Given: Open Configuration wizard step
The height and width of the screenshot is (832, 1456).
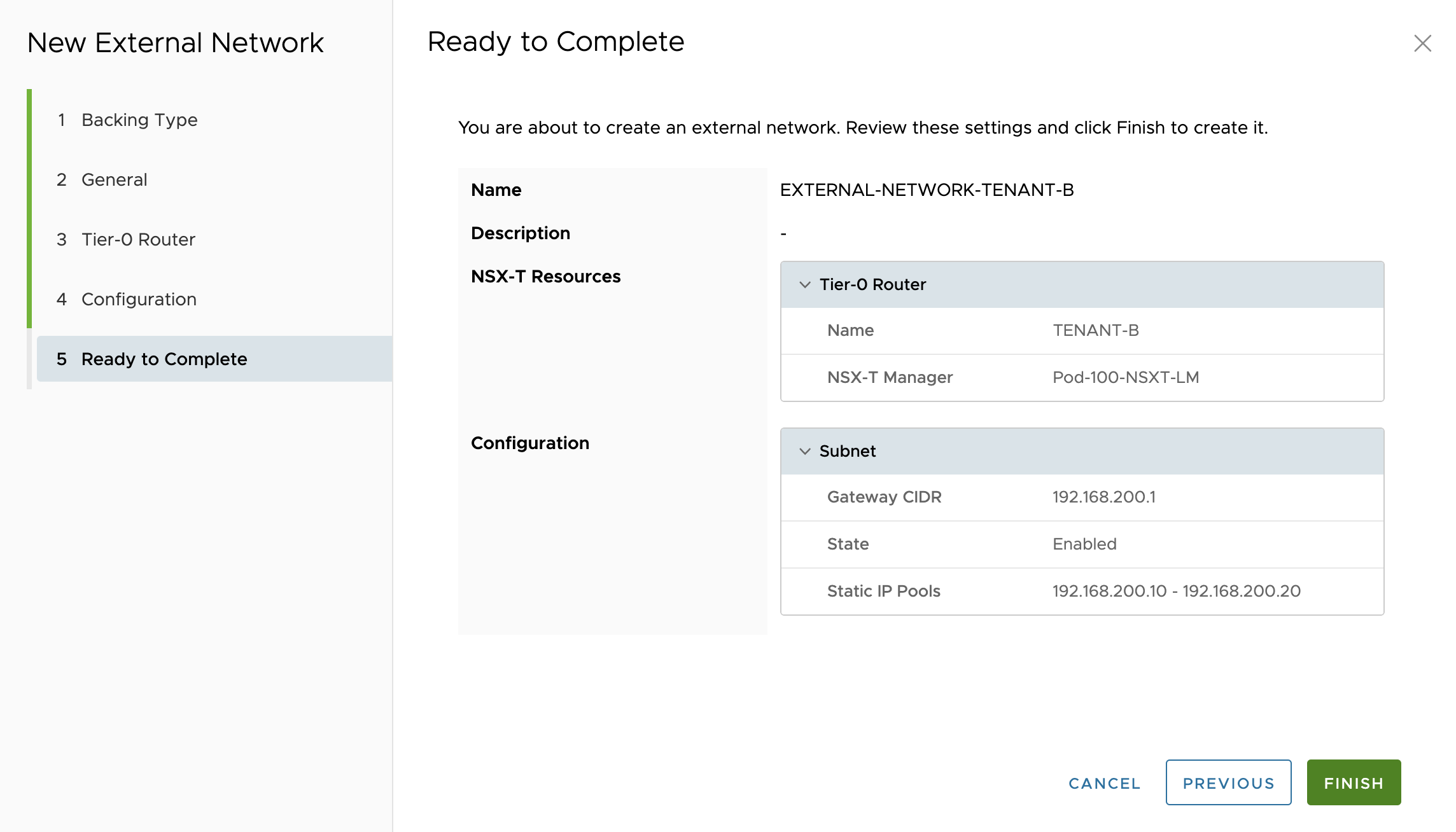Looking at the screenshot, I should click(x=139, y=299).
